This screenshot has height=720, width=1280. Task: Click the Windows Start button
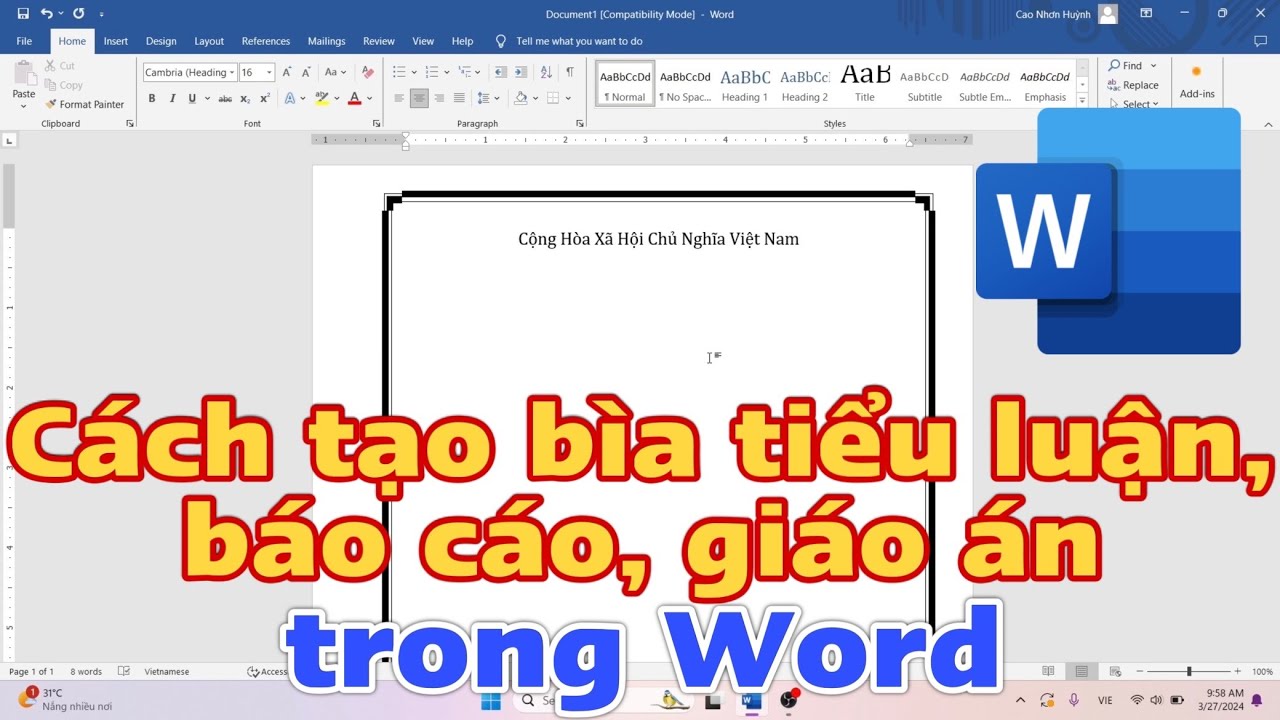(x=491, y=701)
